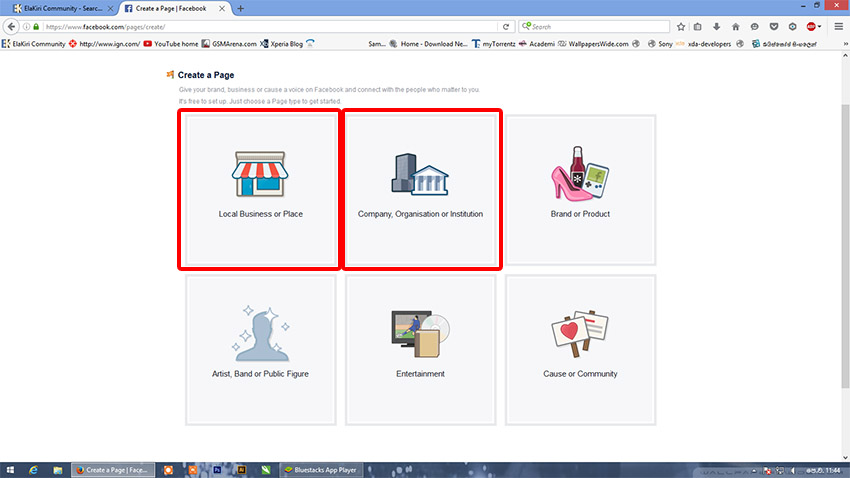
Task: Bookmark this page with the star icon
Action: coord(681,27)
